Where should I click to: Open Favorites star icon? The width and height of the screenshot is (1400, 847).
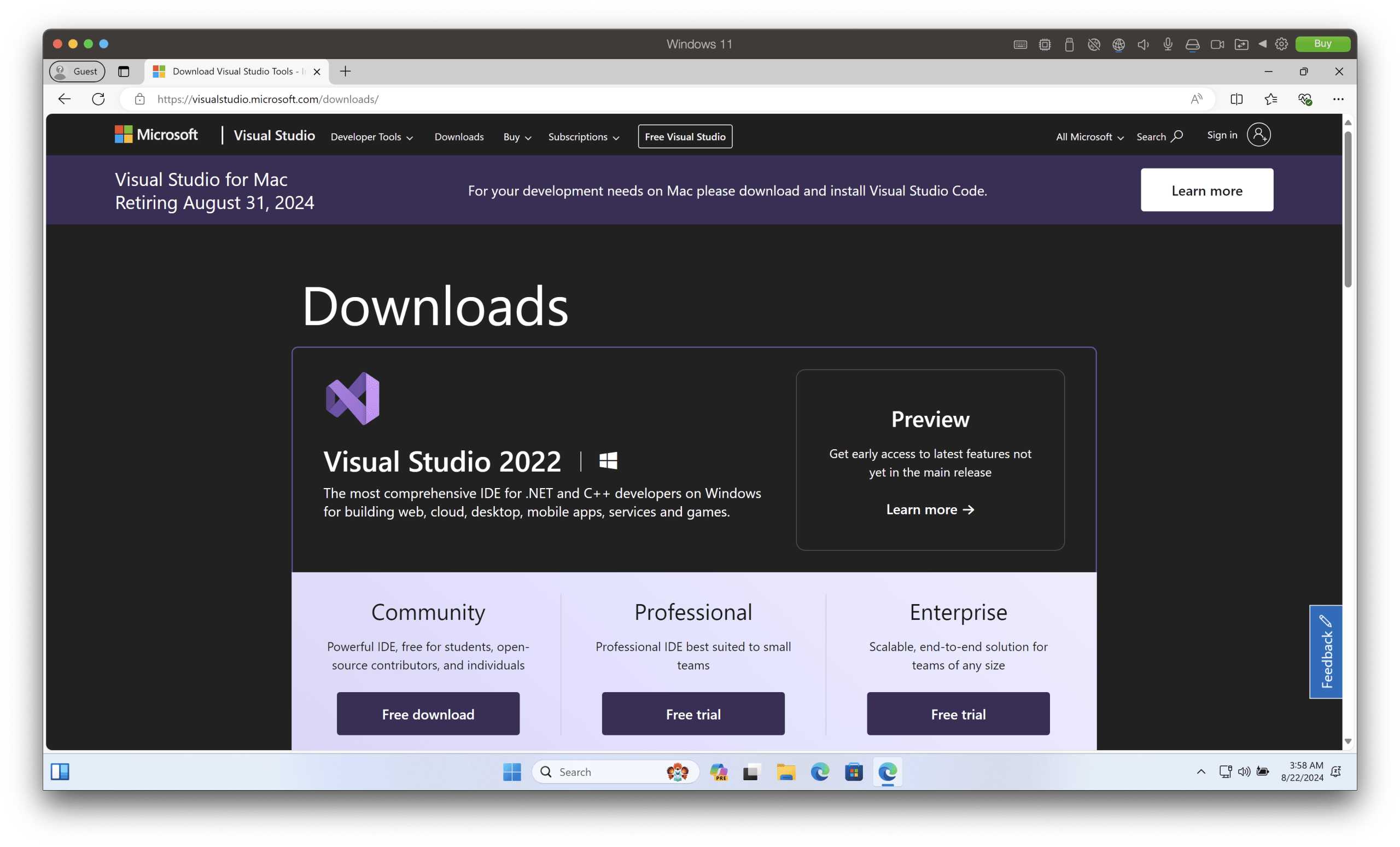pyautogui.click(x=1271, y=99)
